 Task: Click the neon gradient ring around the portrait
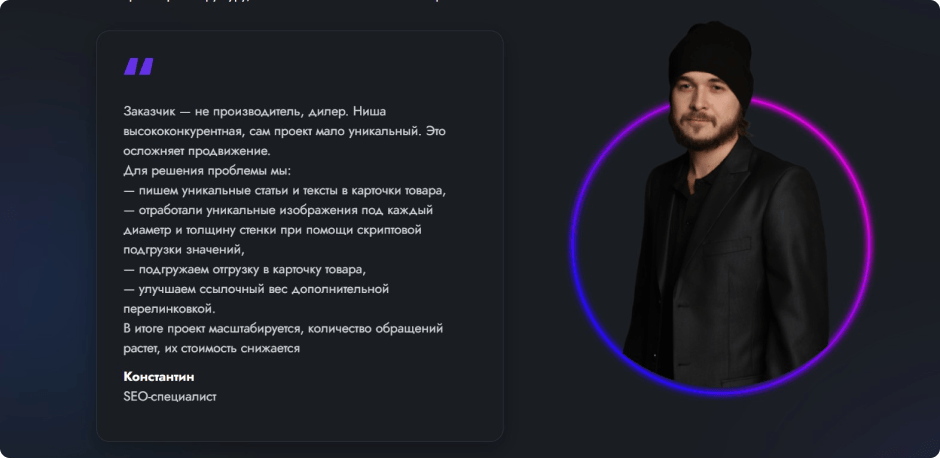580,250
